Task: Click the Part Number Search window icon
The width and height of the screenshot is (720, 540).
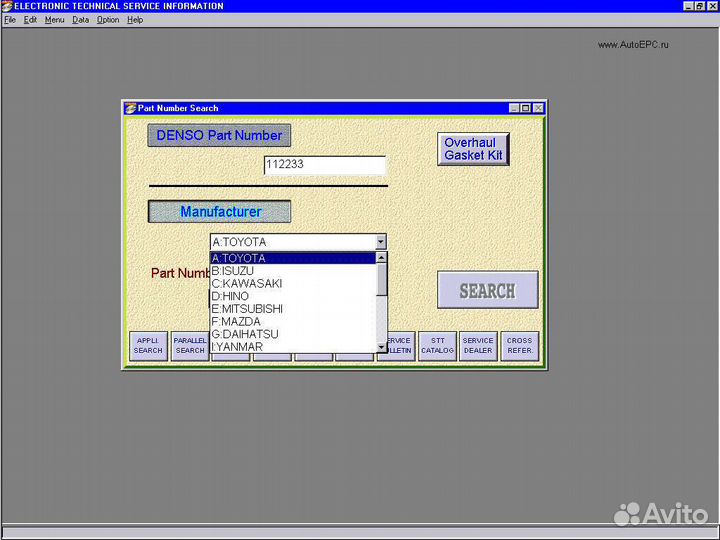Action: coord(130,108)
